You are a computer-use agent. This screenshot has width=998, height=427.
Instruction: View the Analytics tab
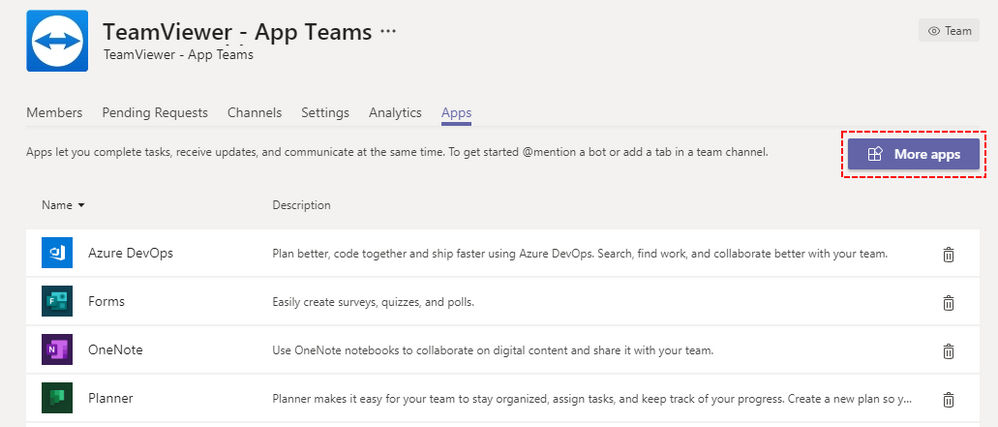(x=395, y=113)
